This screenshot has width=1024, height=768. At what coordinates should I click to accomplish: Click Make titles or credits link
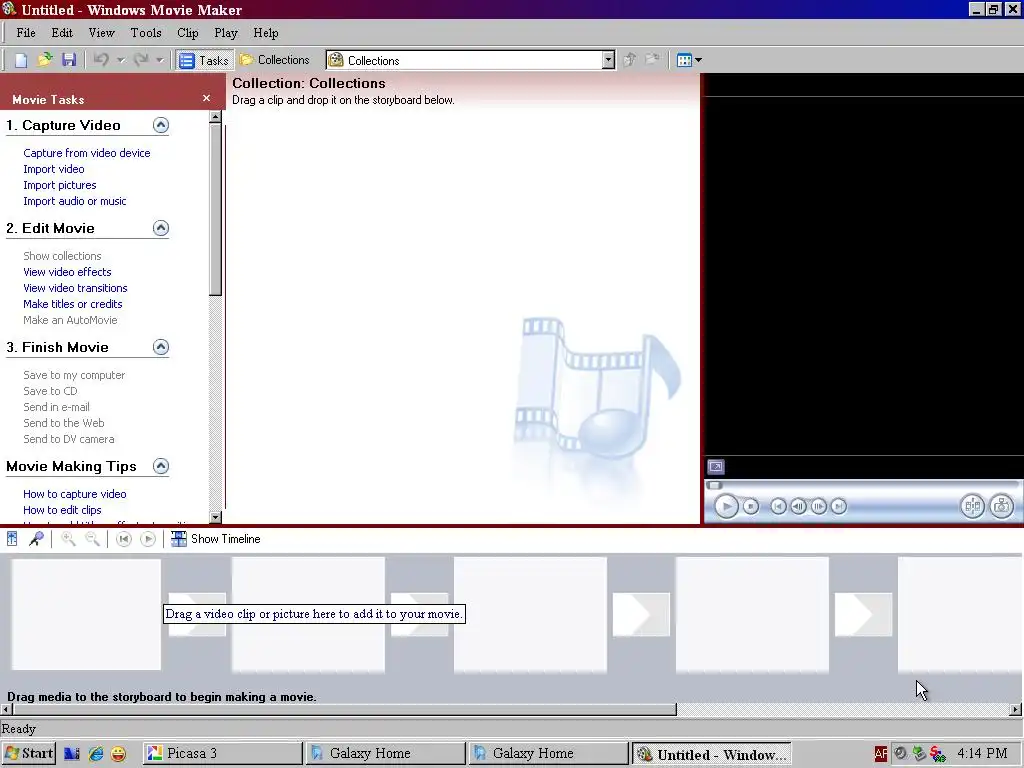(72, 304)
